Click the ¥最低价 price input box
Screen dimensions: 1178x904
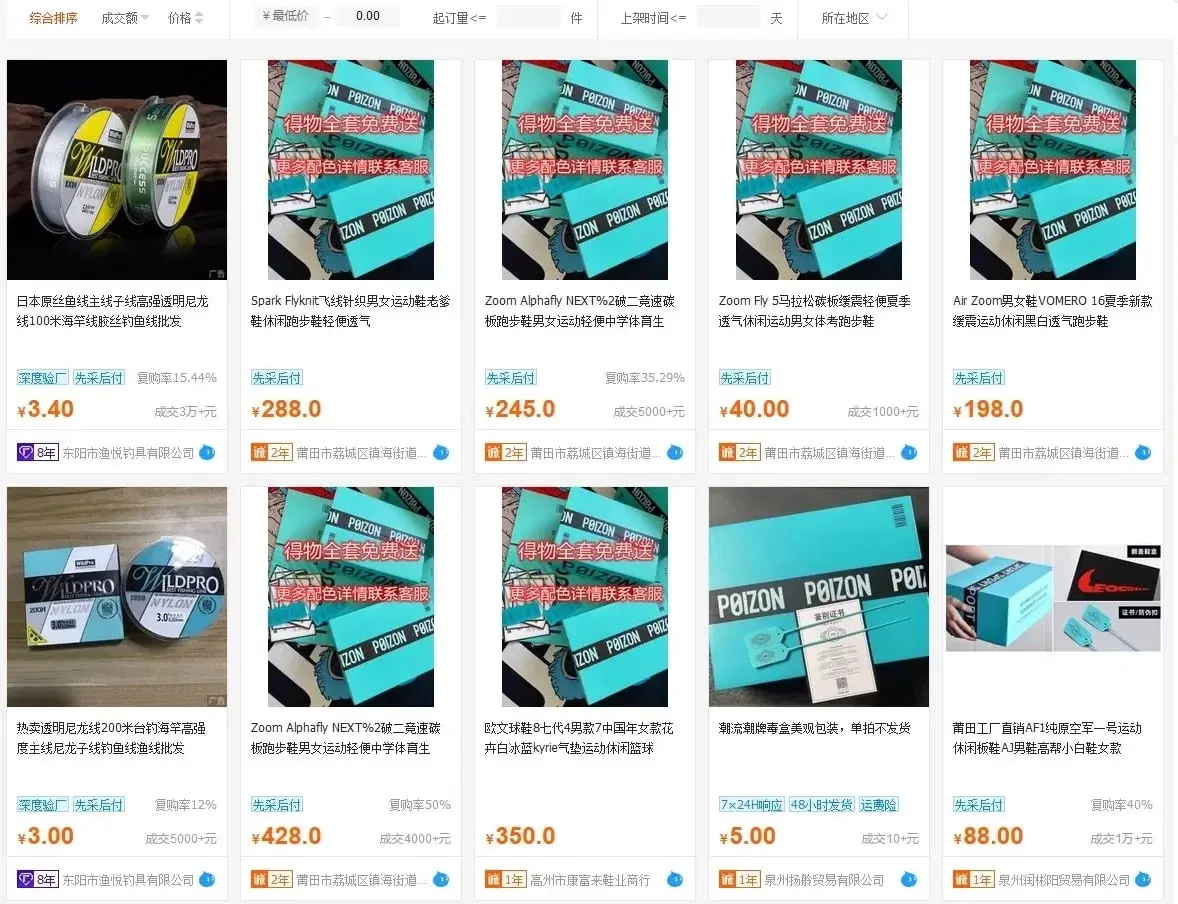pos(286,16)
